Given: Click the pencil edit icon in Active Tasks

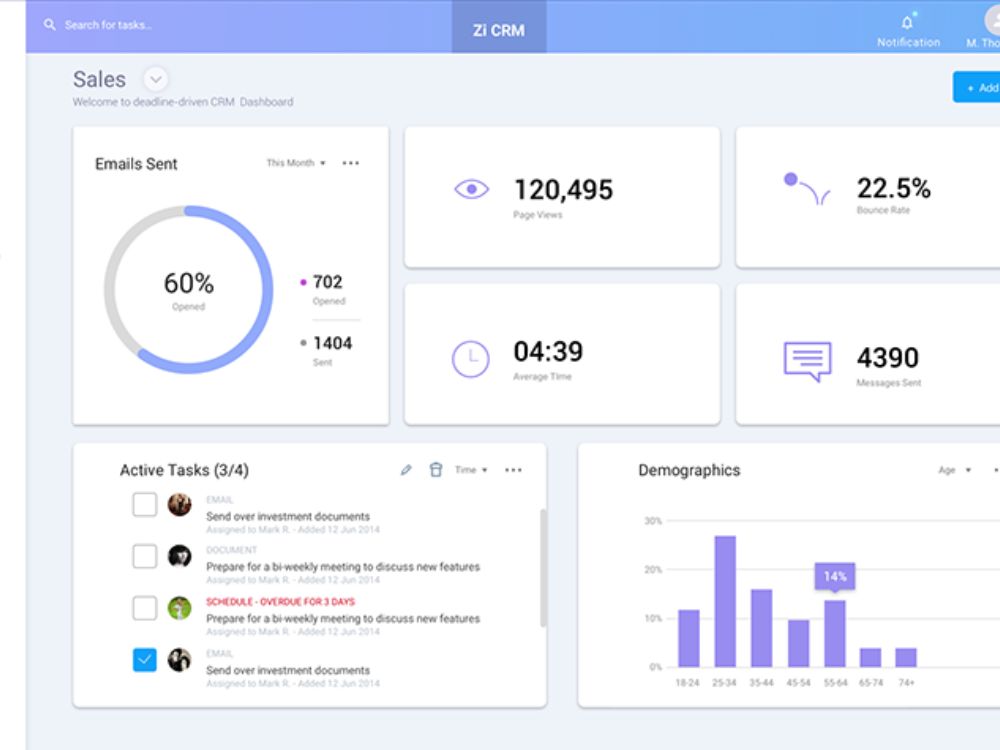Looking at the screenshot, I should 406,470.
